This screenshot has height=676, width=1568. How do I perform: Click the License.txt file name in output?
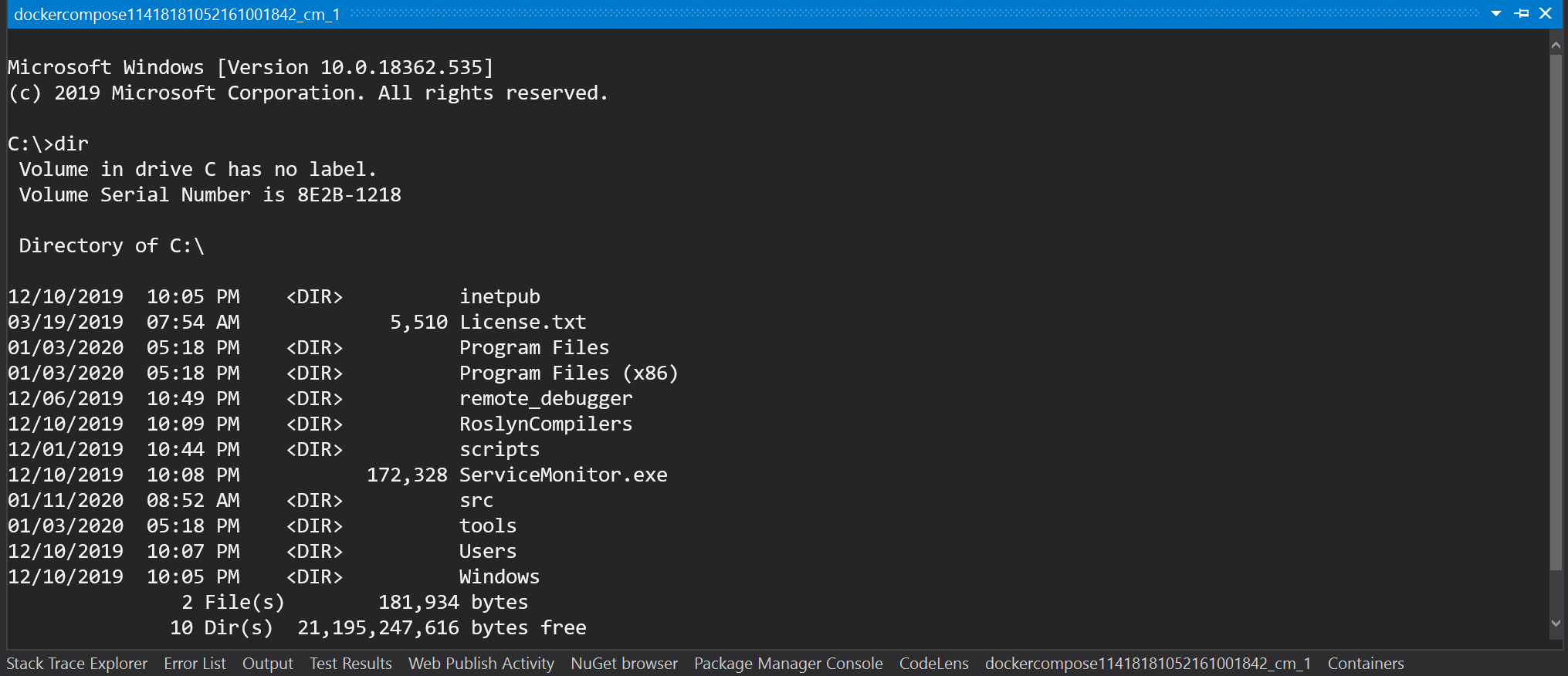click(523, 323)
